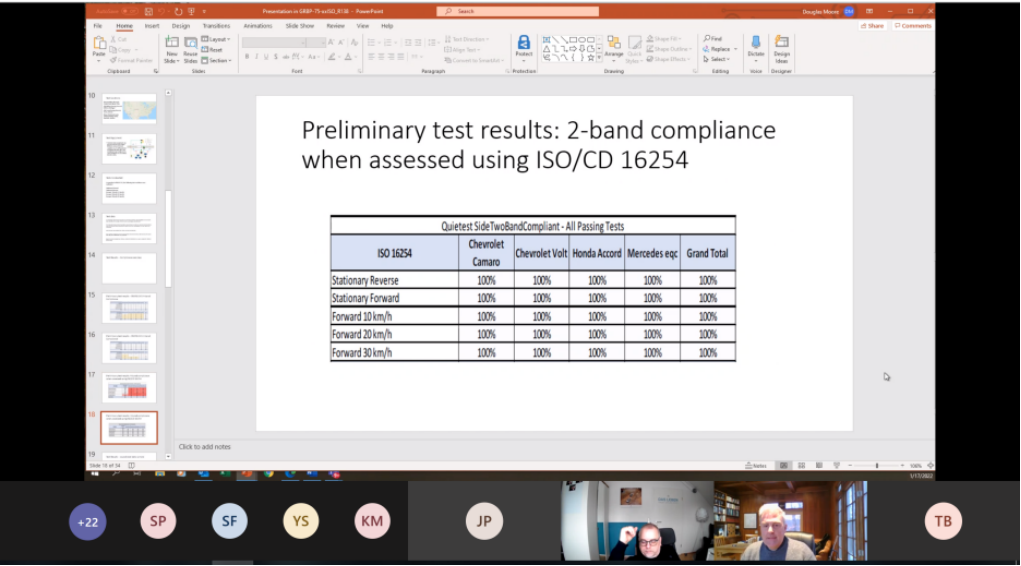Adjust the zoom slider in status bar
Image resolution: width=1021 pixels, height=566 pixels.
pos(877,466)
